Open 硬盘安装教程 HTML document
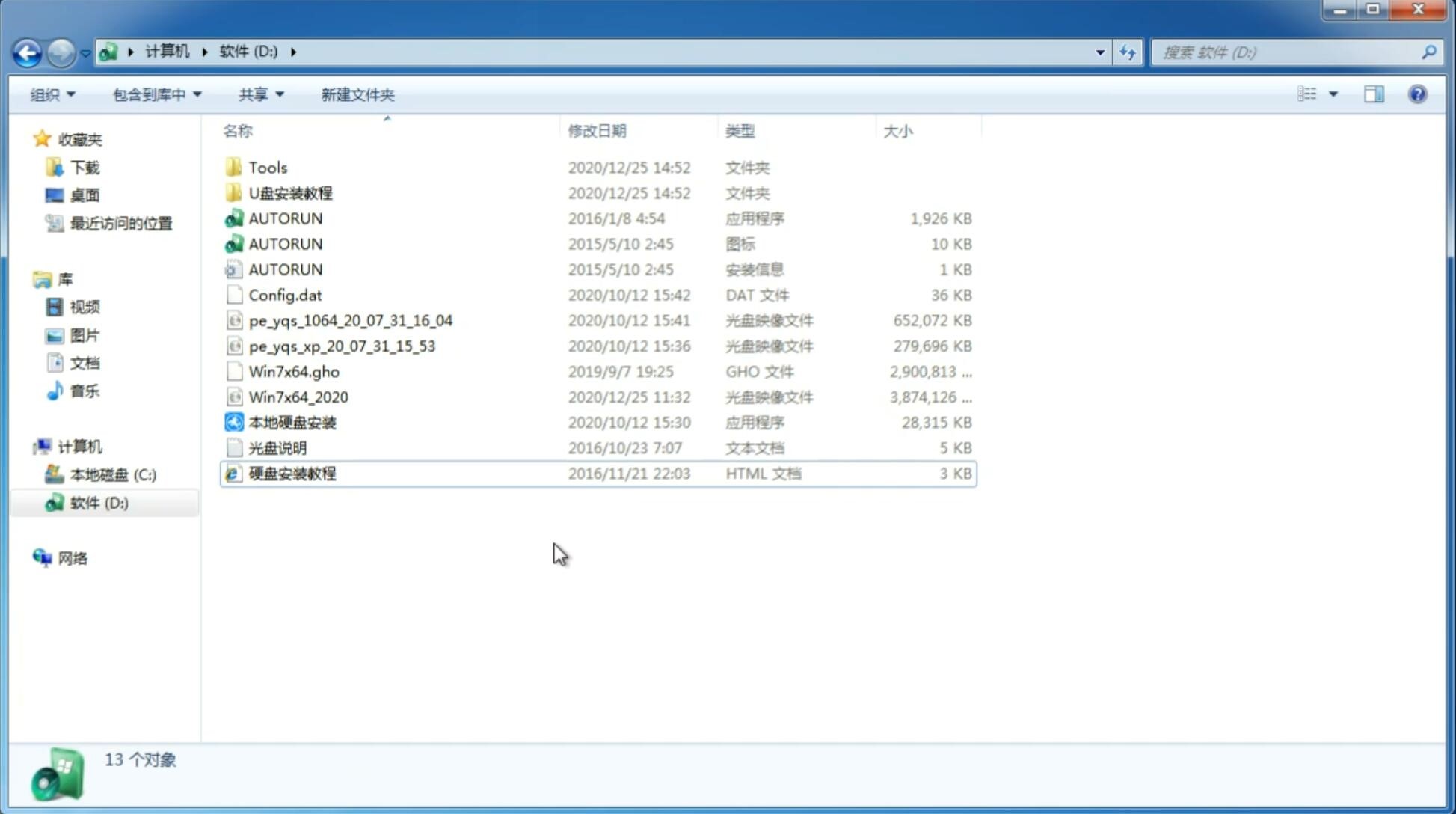 tap(291, 473)
